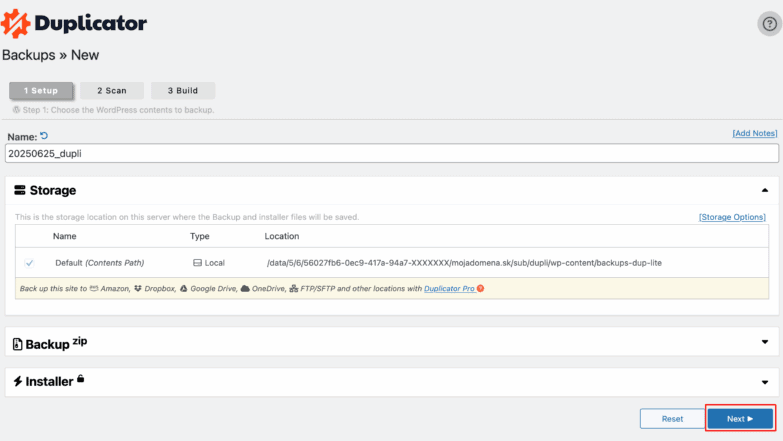Screen dimensions: 783x441
Task: Click the FTP/SFTP network icon
Action: [x=294, y=289]
